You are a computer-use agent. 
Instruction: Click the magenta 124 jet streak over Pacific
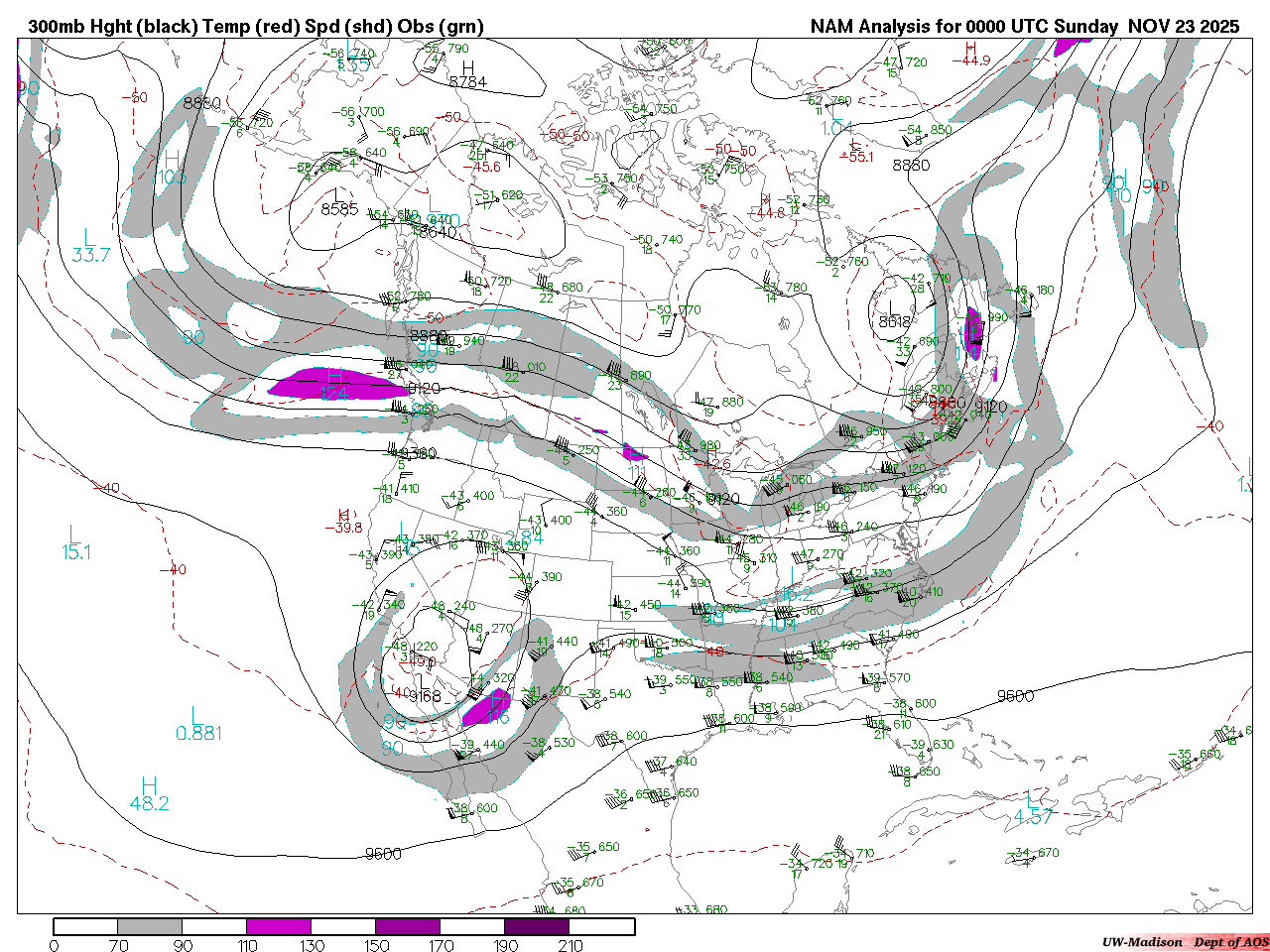click(337, 384)
